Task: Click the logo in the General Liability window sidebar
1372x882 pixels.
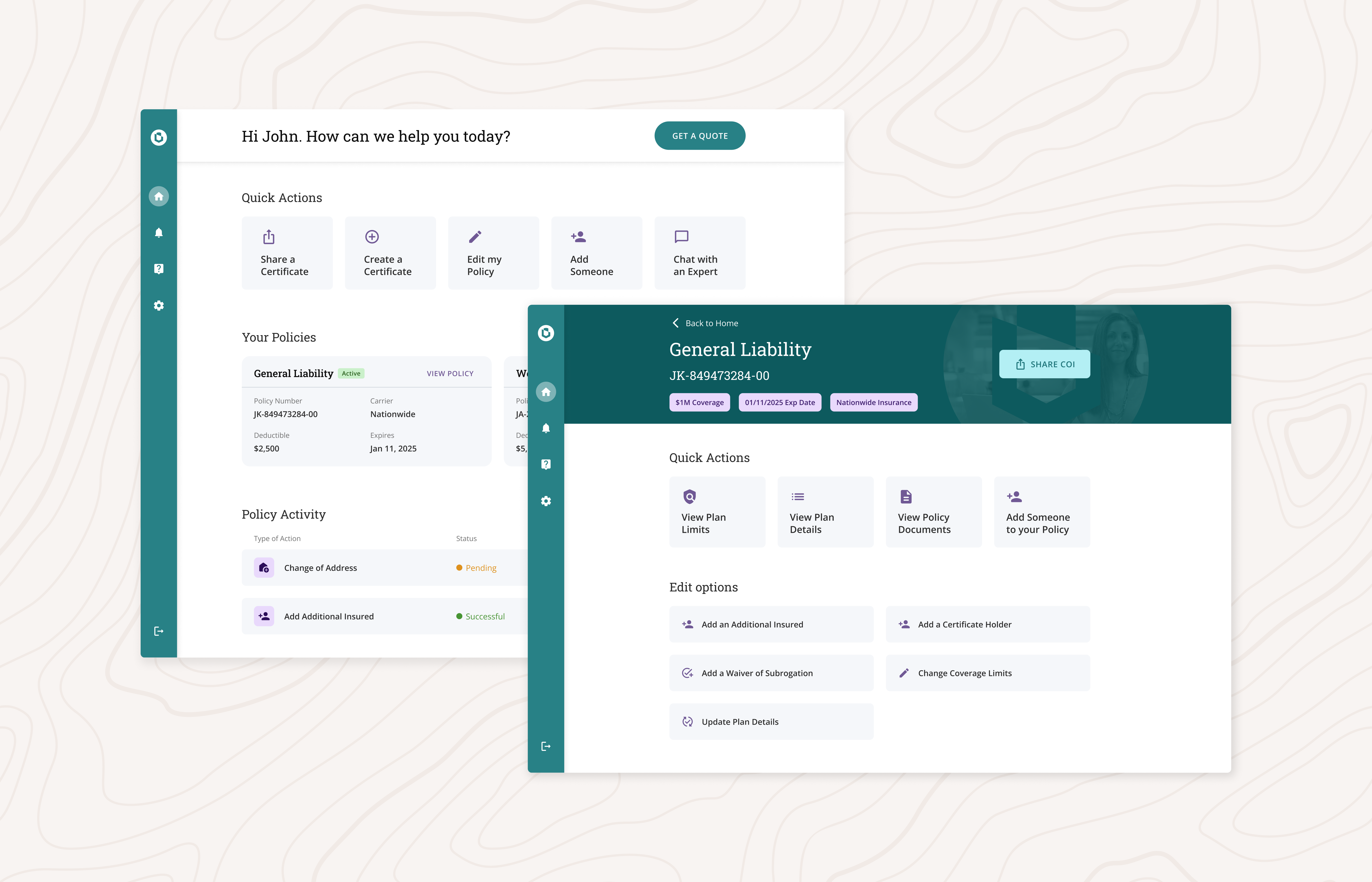Action: point(546,333)
